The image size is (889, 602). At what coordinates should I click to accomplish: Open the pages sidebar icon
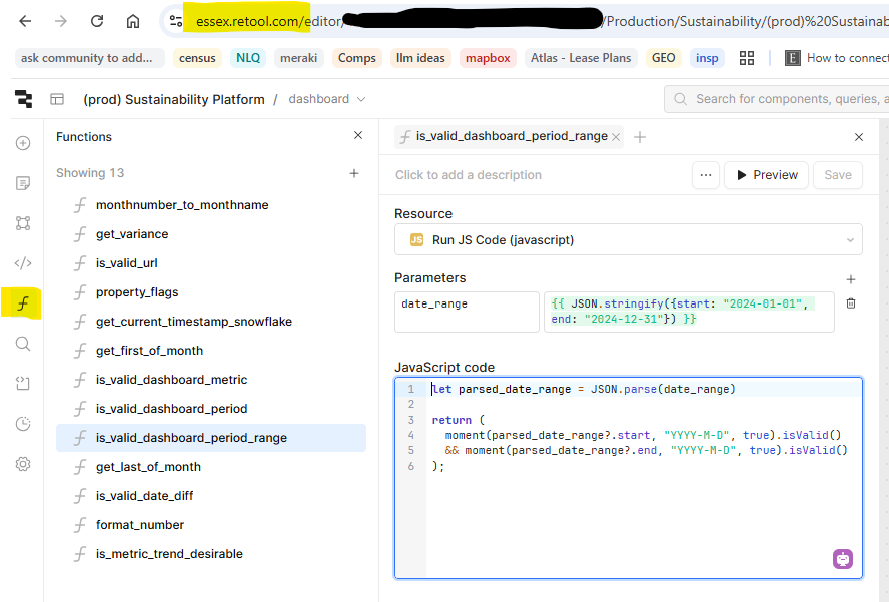tap(23, 183)
